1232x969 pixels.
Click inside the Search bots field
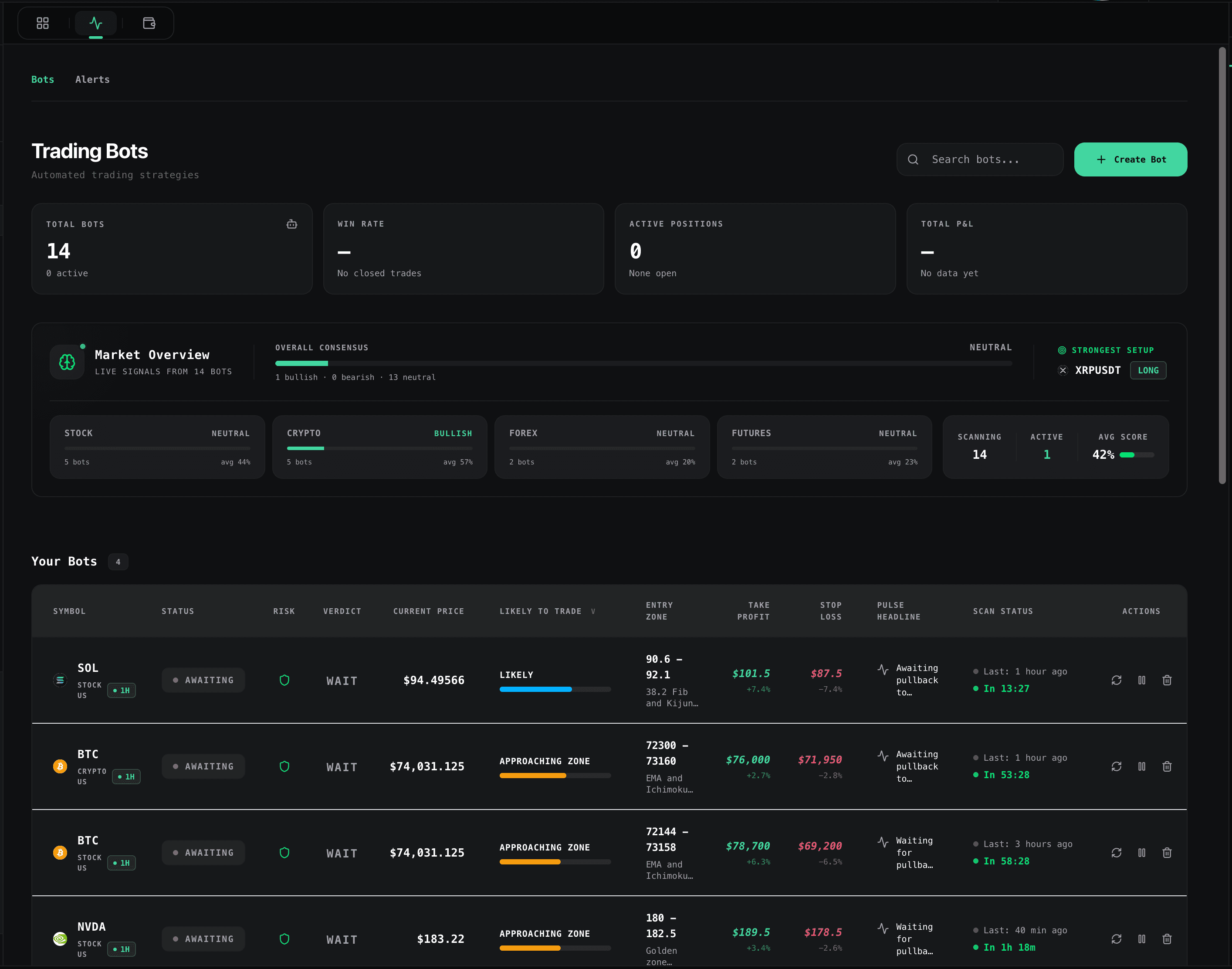coord(980,159)
